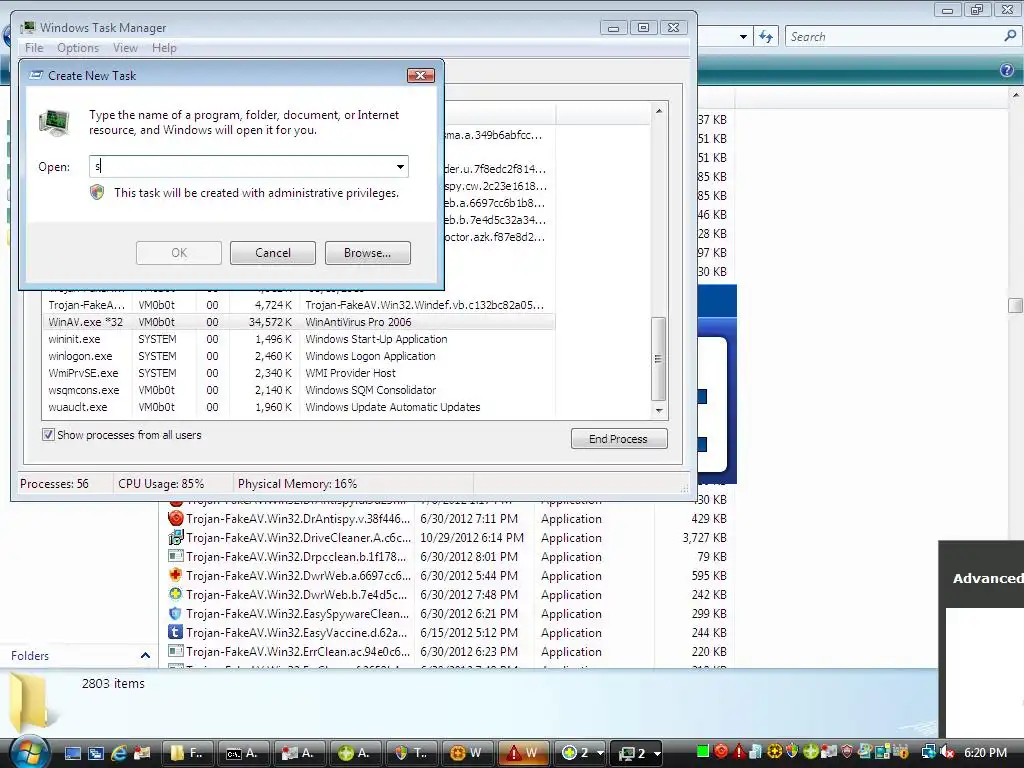Click Cancel in Create New Task dialog
1024x768 pixels.
272,253
